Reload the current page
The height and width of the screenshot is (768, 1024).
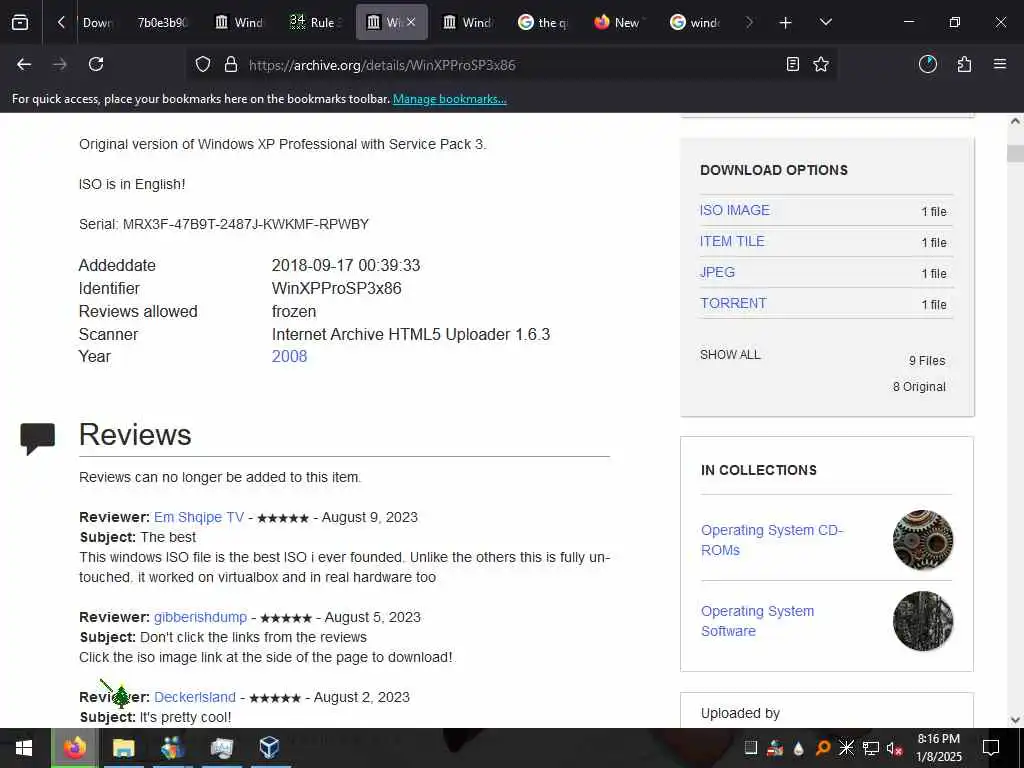pyautogui.click(x=96, y=64)
